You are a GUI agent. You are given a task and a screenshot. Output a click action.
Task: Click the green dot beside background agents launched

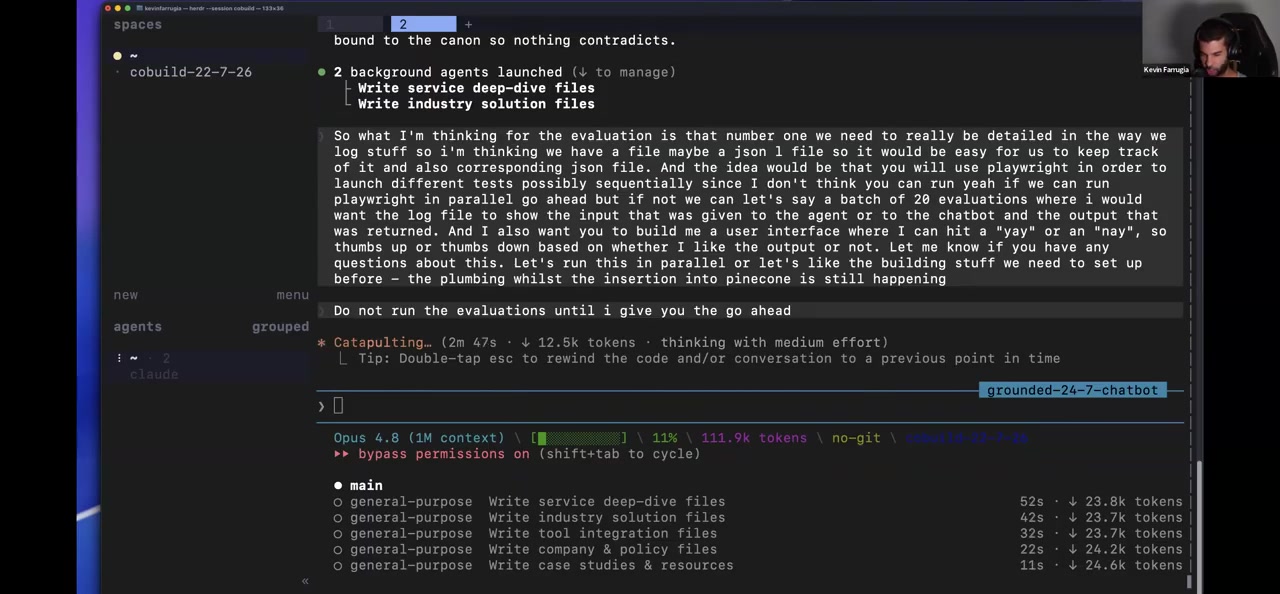321,72
